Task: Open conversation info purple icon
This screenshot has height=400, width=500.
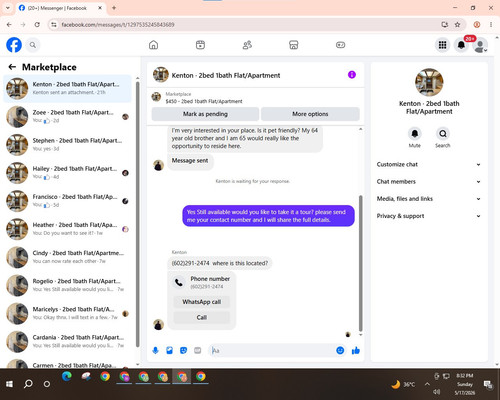Action: pos(352,75)
